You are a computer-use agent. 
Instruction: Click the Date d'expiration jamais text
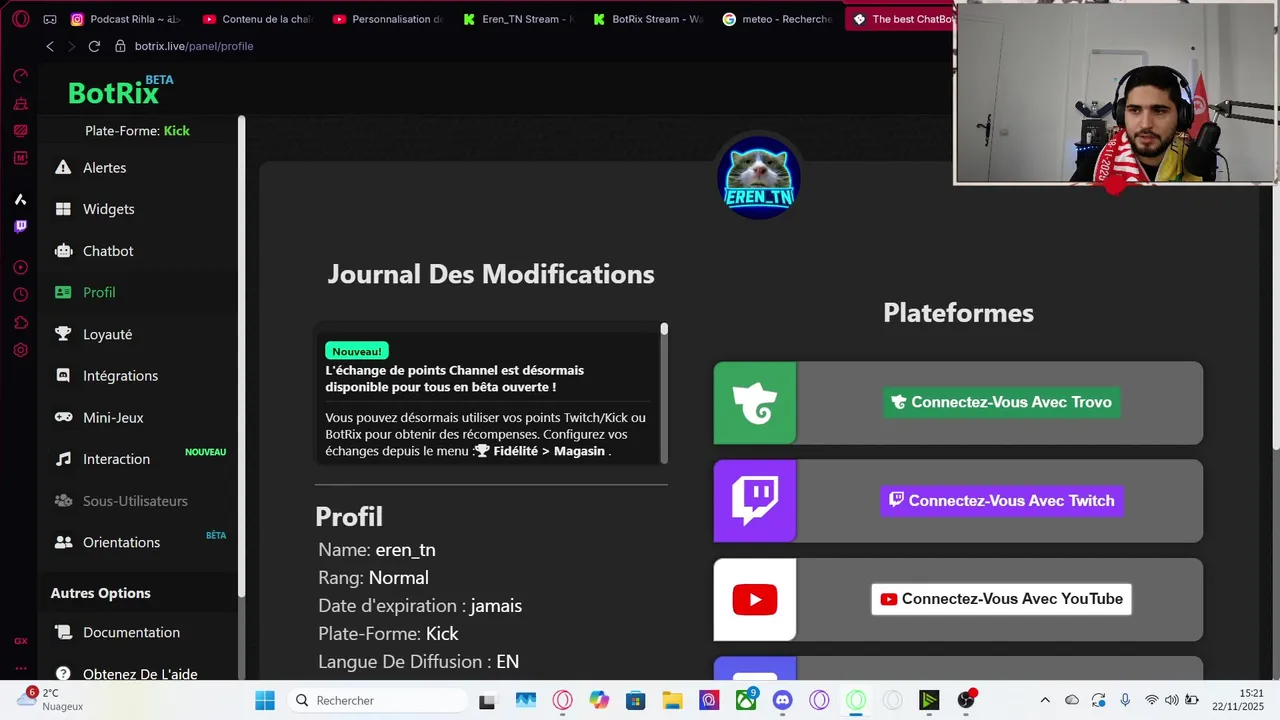click(420, 606)
